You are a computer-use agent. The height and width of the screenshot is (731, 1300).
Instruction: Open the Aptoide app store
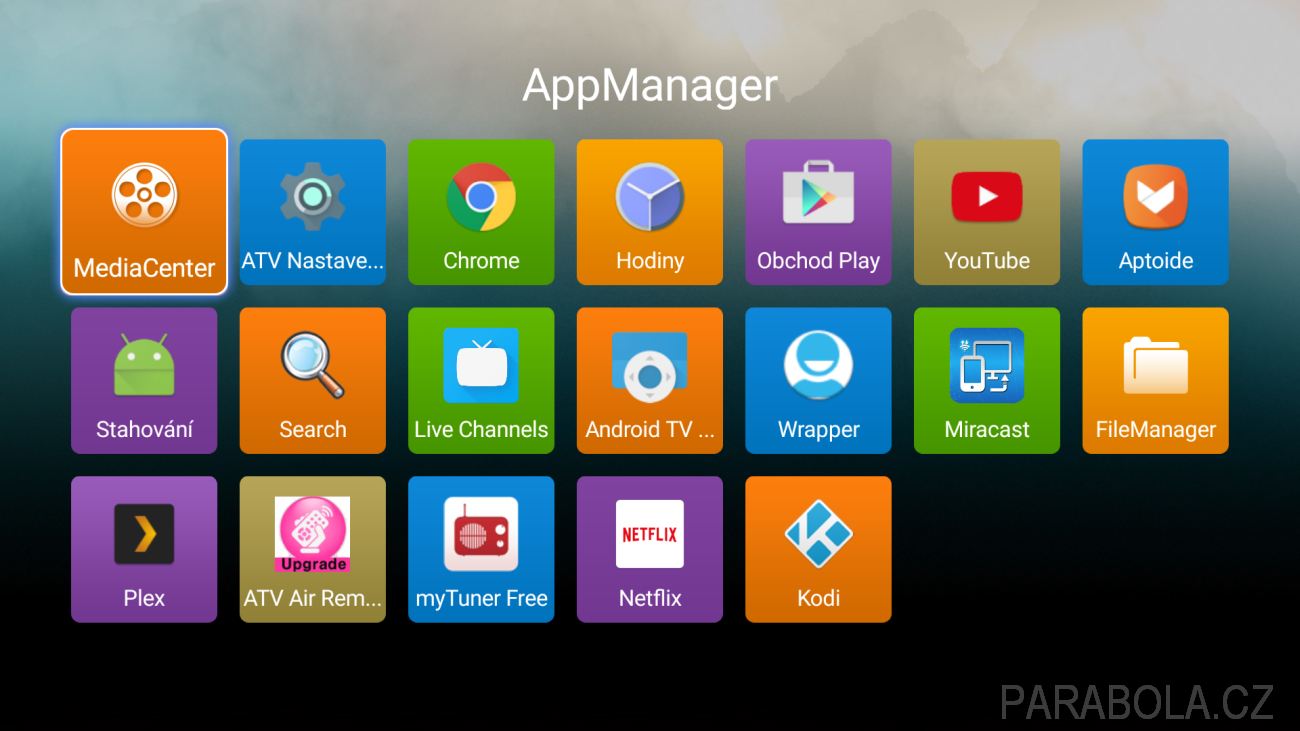(1155, 212)
